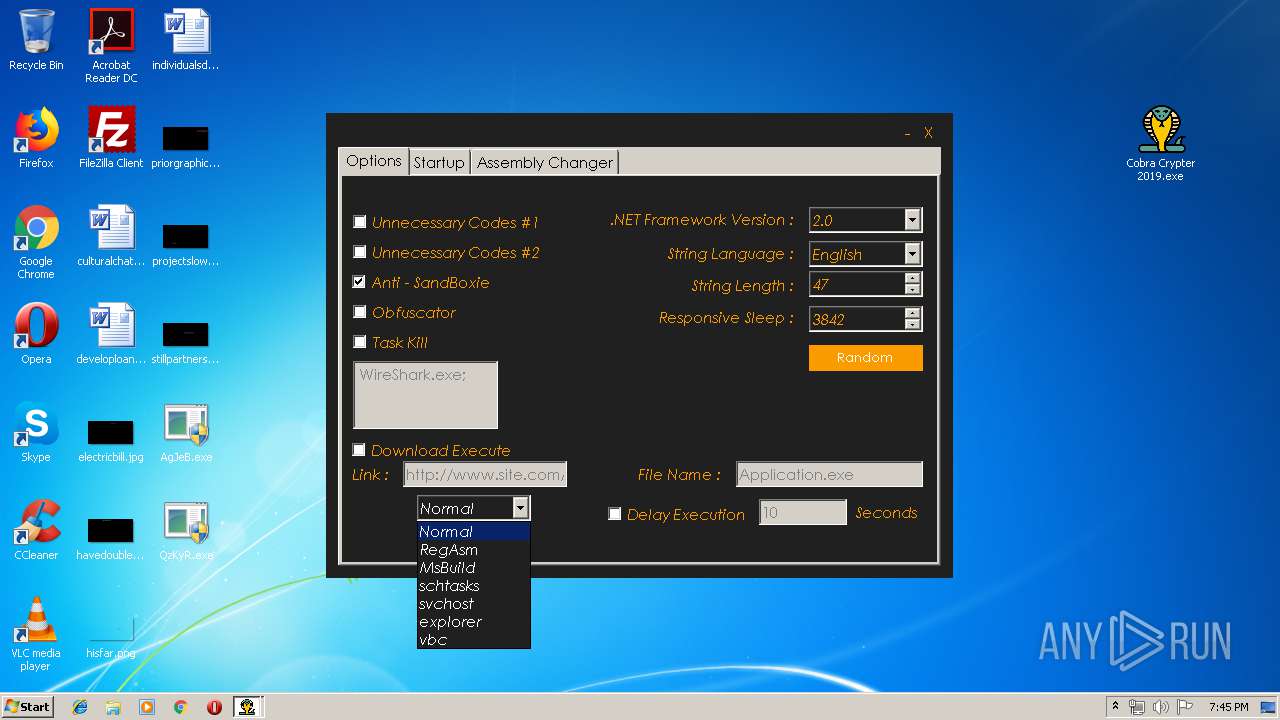The height and width of the screenshot is (720, 1280).
Task: Select Cobra Crypter 2019.exe icon
Action: point(1161,144)
